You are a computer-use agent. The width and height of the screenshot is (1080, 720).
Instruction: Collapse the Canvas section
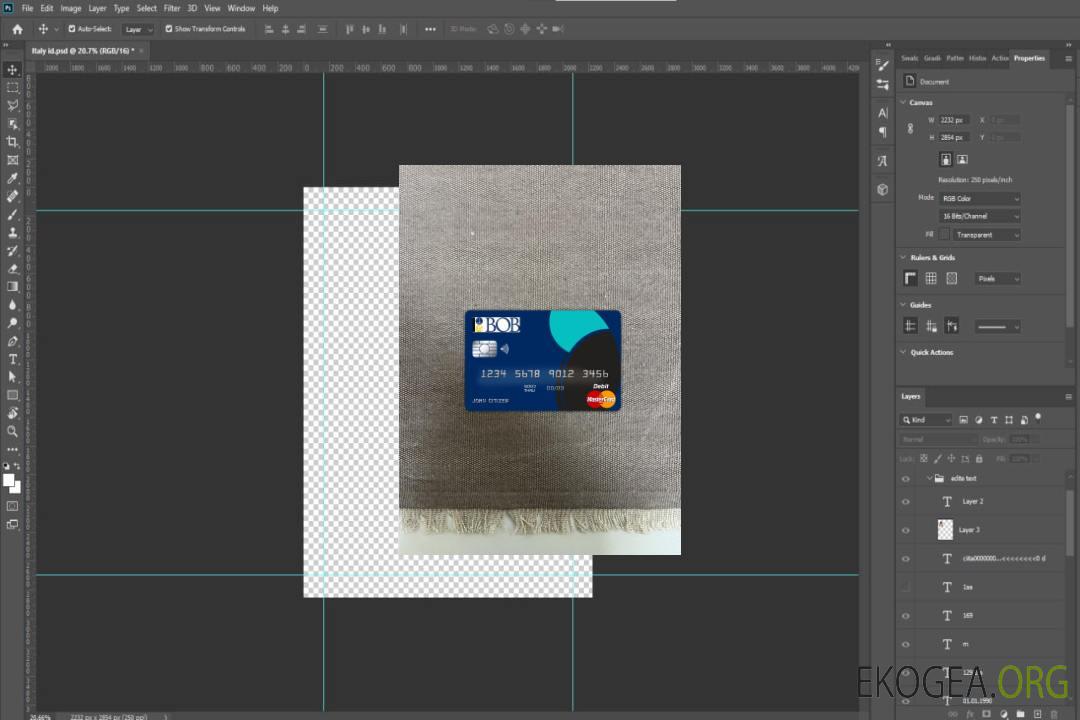coord(904,102)
